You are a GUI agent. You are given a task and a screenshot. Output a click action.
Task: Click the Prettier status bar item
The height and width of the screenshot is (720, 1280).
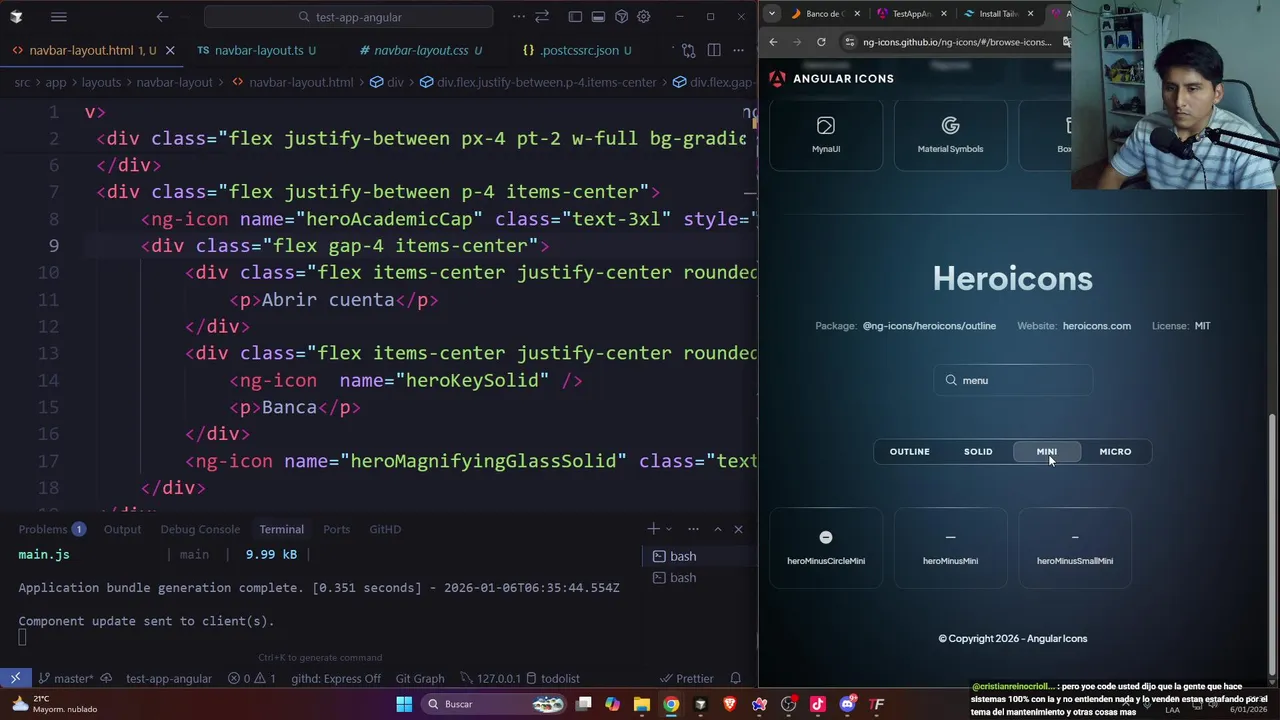pyautogui.click(x=686, y=678)
